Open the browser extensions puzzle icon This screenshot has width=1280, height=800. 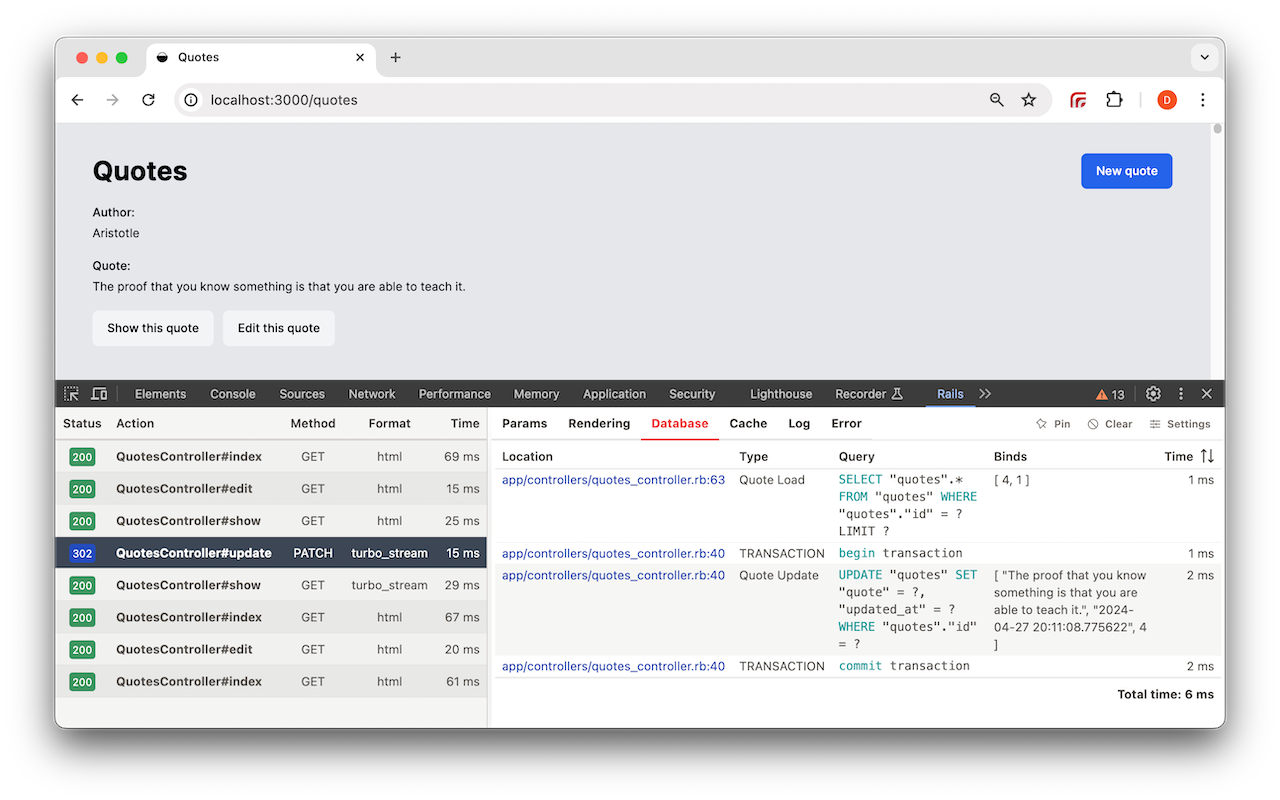tap(1114, 100)
